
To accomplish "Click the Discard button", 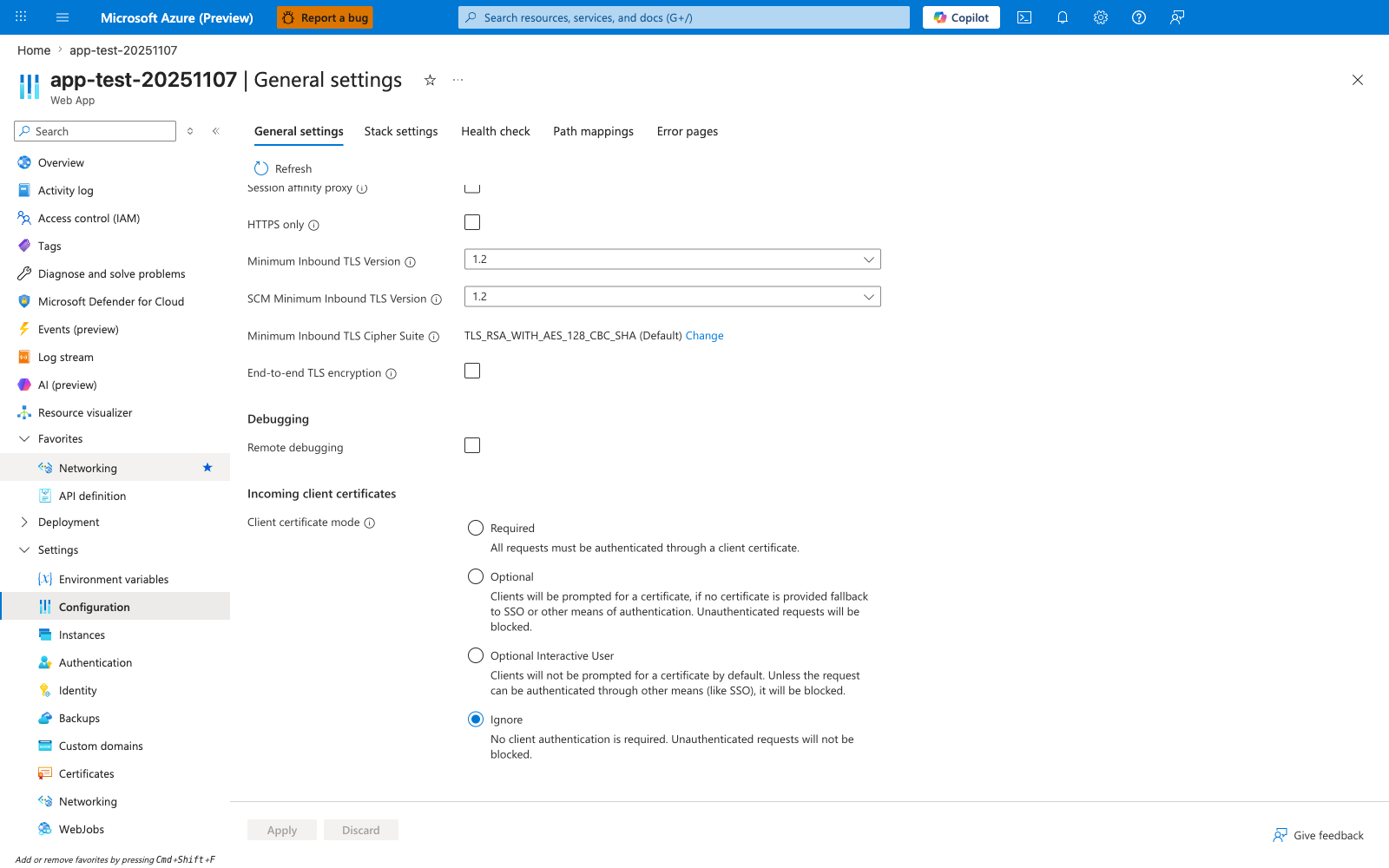I will point(361,830).
